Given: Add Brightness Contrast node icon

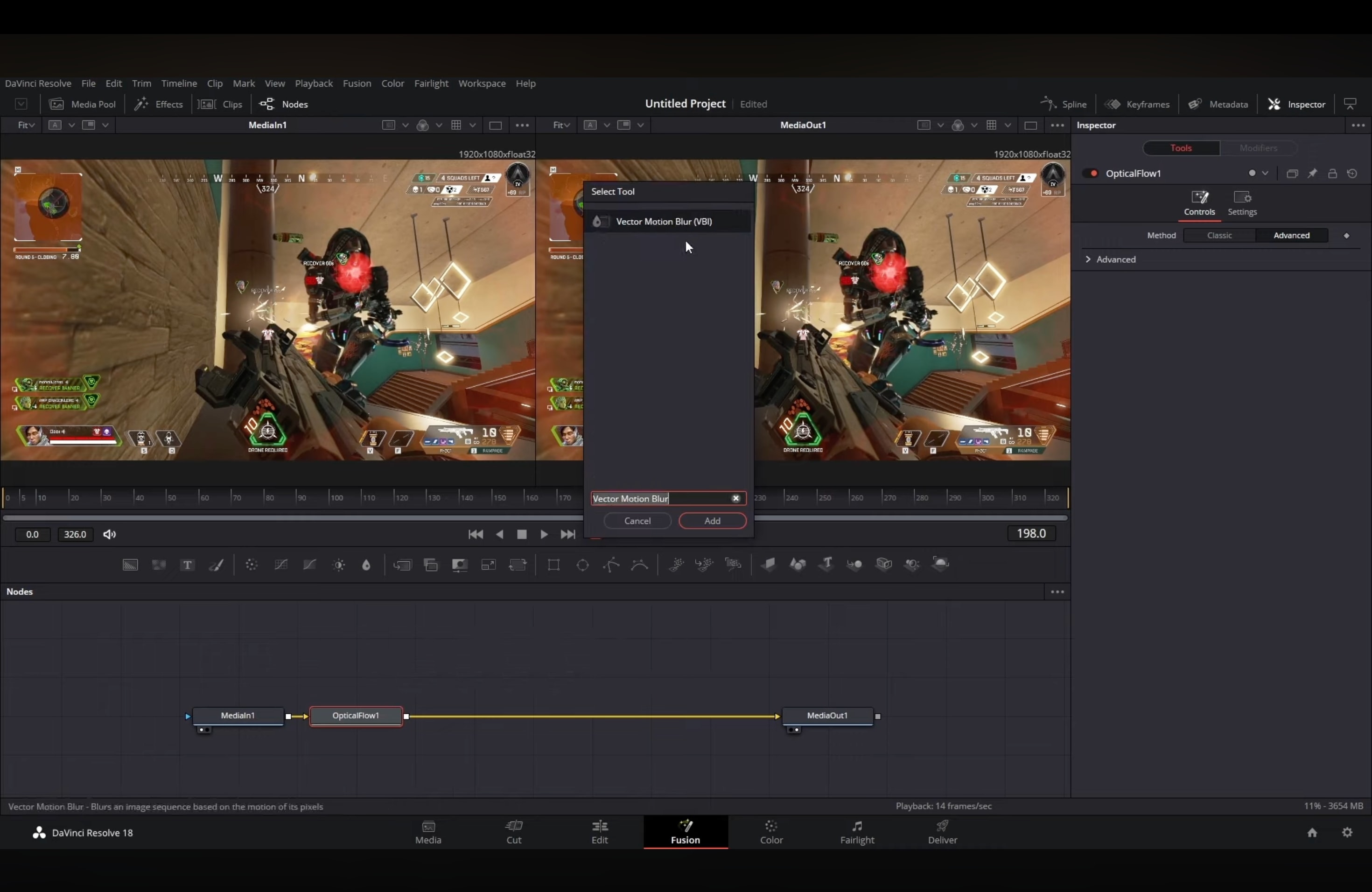Looking at the screenshot, I should coord(339,565).
